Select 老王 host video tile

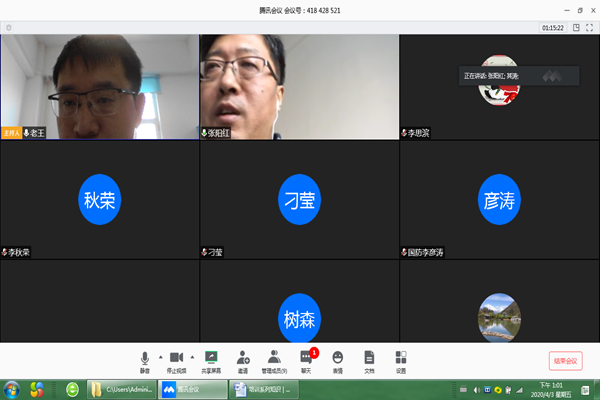point(100,87)
